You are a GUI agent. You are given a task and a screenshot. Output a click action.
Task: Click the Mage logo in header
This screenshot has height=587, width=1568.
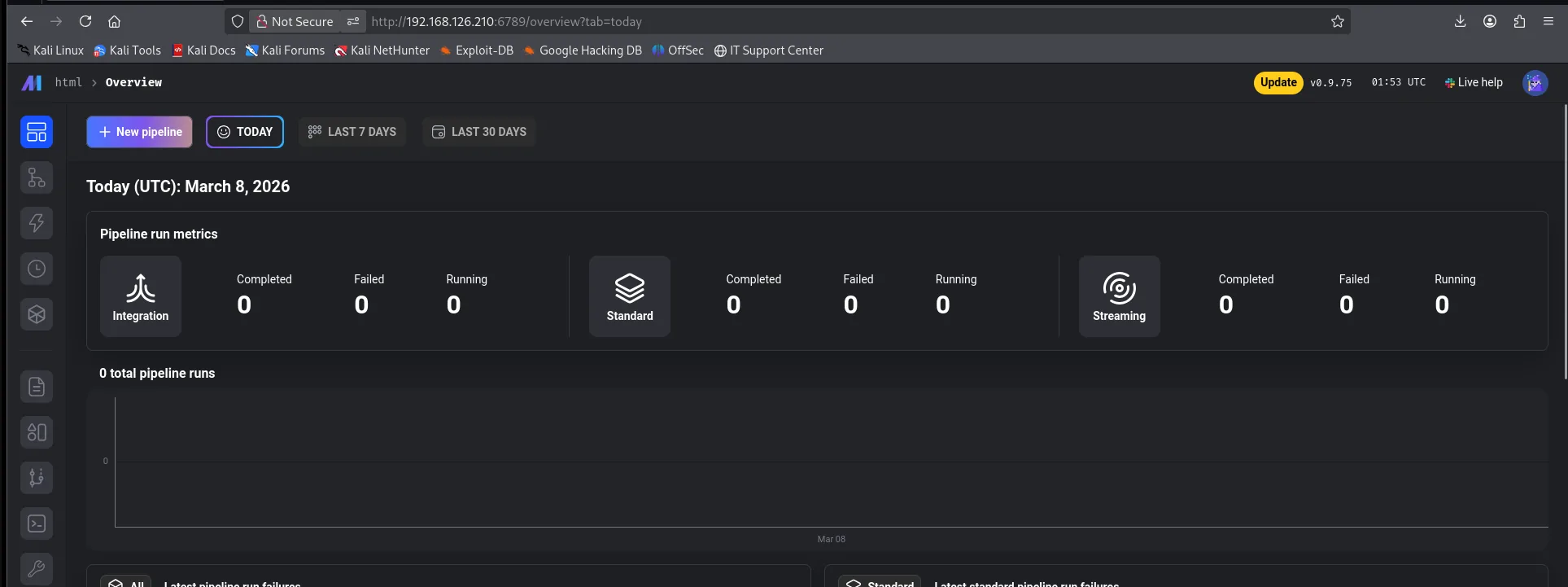click(32, 82)
